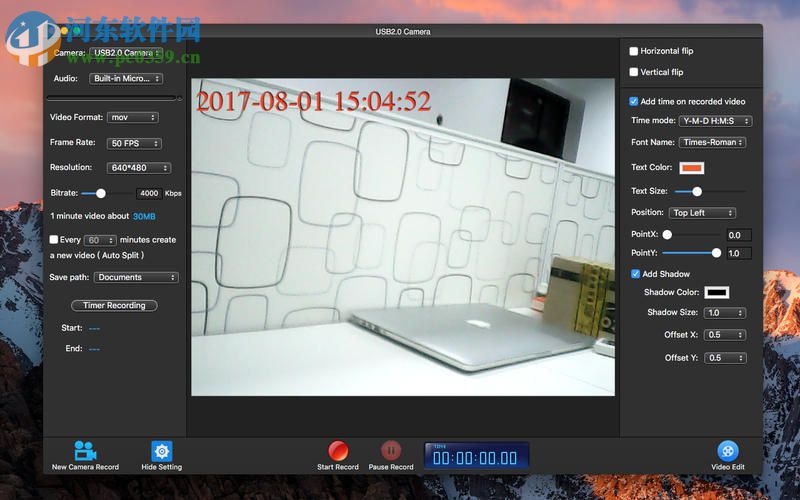Enable the Every minutes Auto Split checkbox
This screenshot has width=800, height=500.
point(54,239)
